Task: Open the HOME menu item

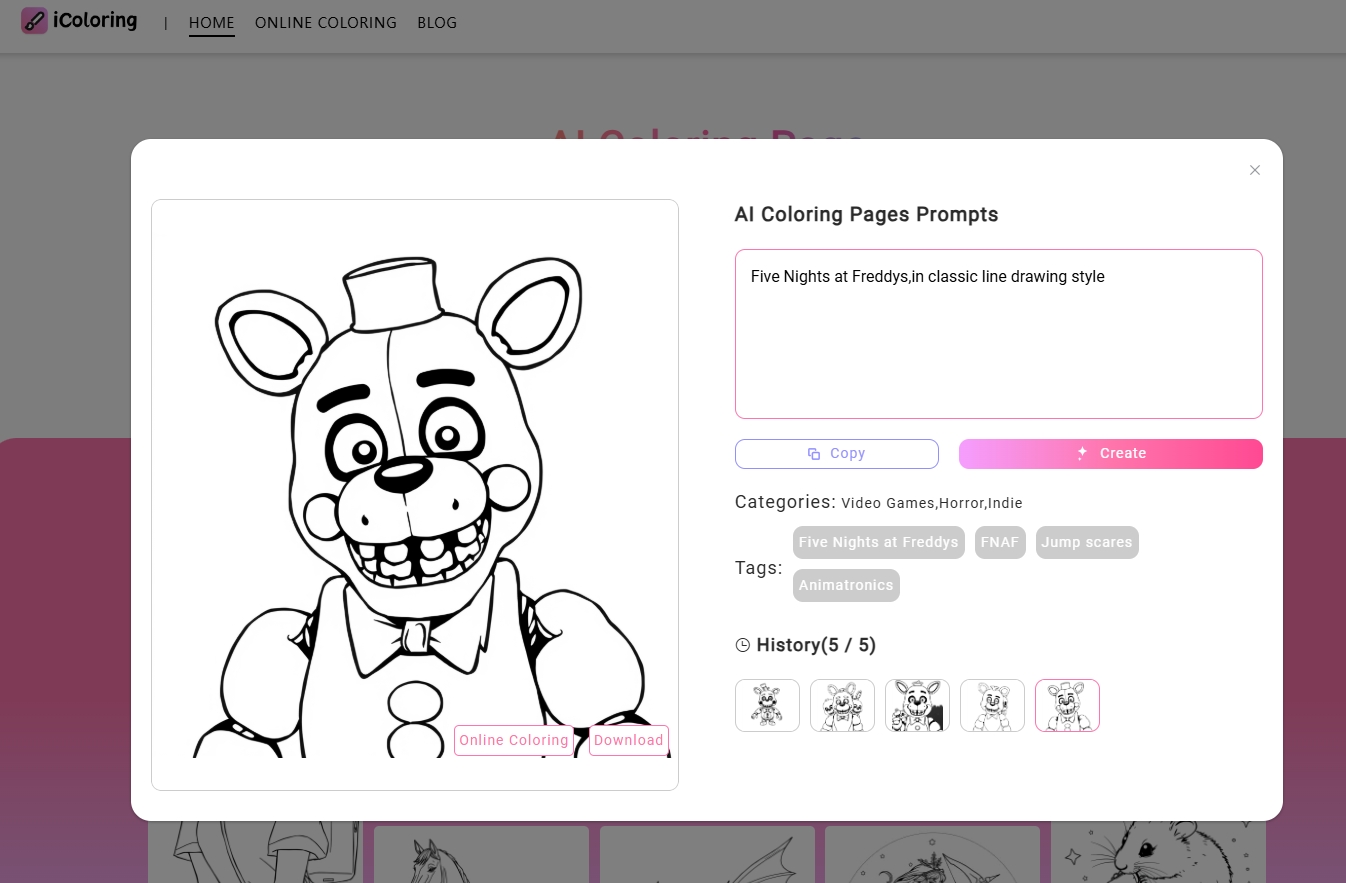Action: coord(212,22)
